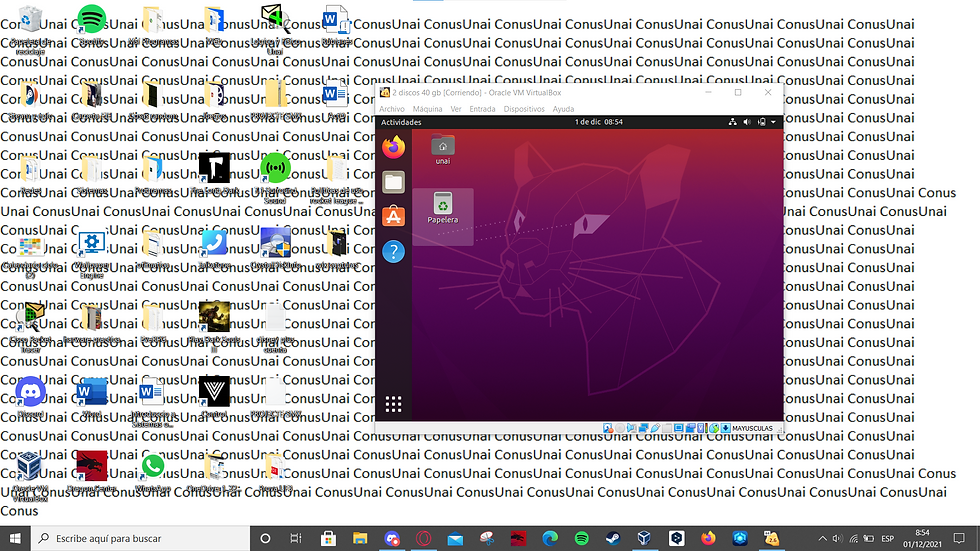Click the VirtualBox mouse integration indicator
The image size is (980, 551).
point(714,428)
